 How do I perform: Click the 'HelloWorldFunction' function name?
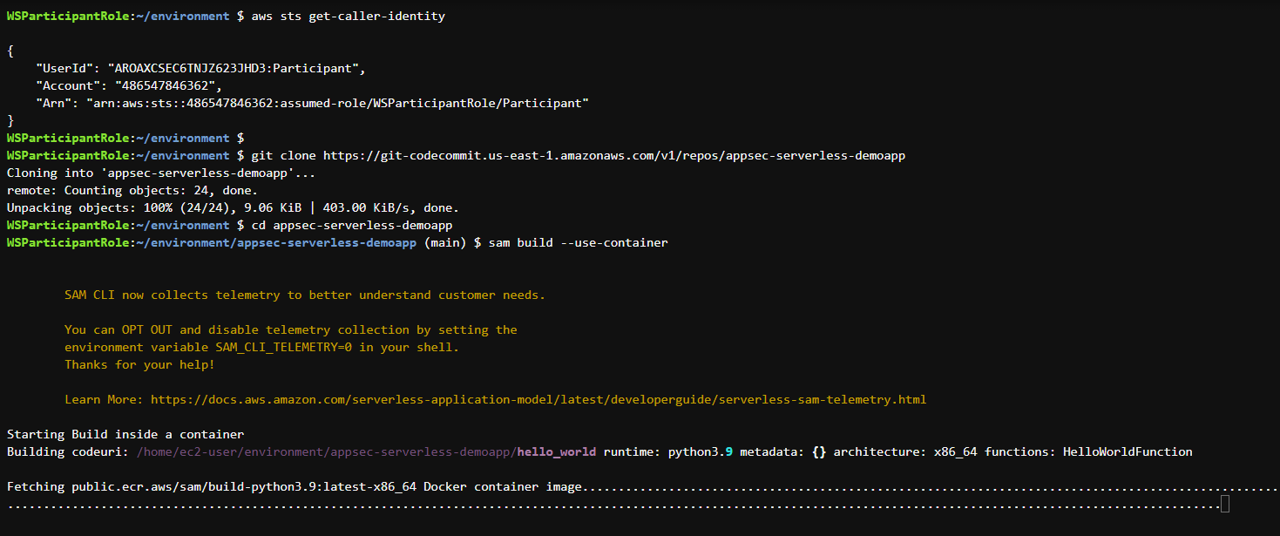1128,452
